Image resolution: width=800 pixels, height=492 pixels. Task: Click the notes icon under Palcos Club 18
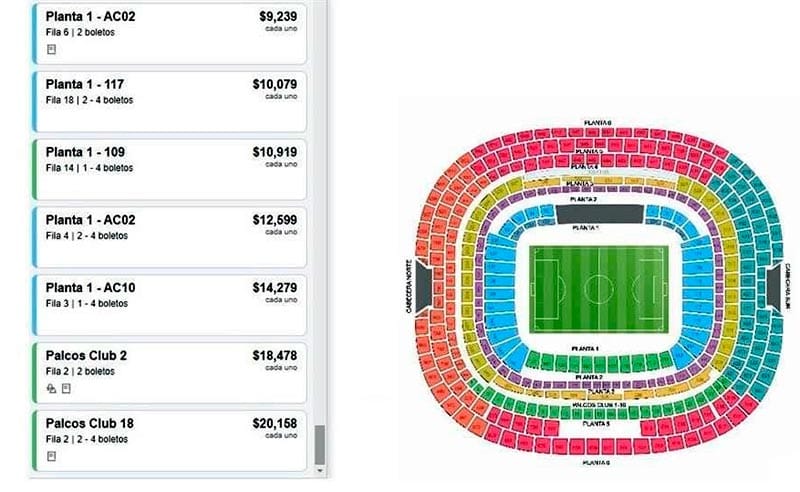[50, 455]
